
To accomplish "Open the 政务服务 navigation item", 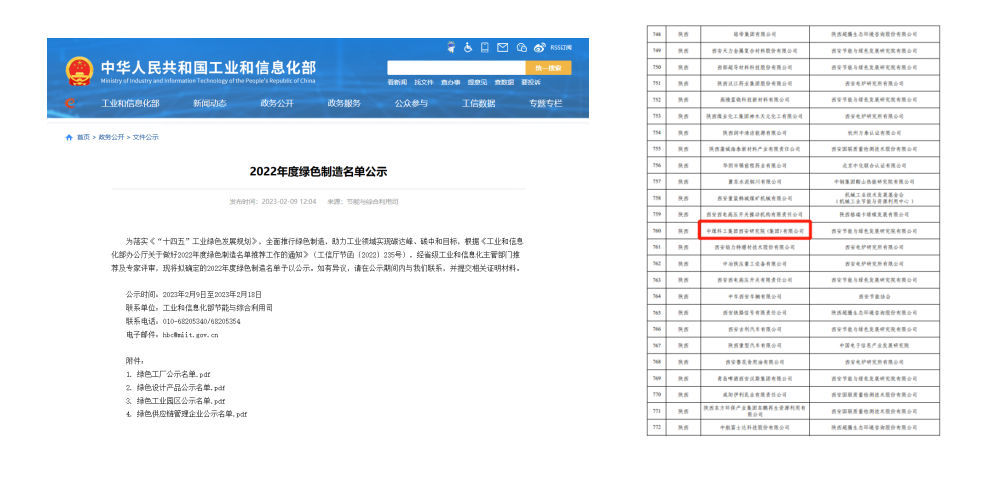I will coord(344,103).
